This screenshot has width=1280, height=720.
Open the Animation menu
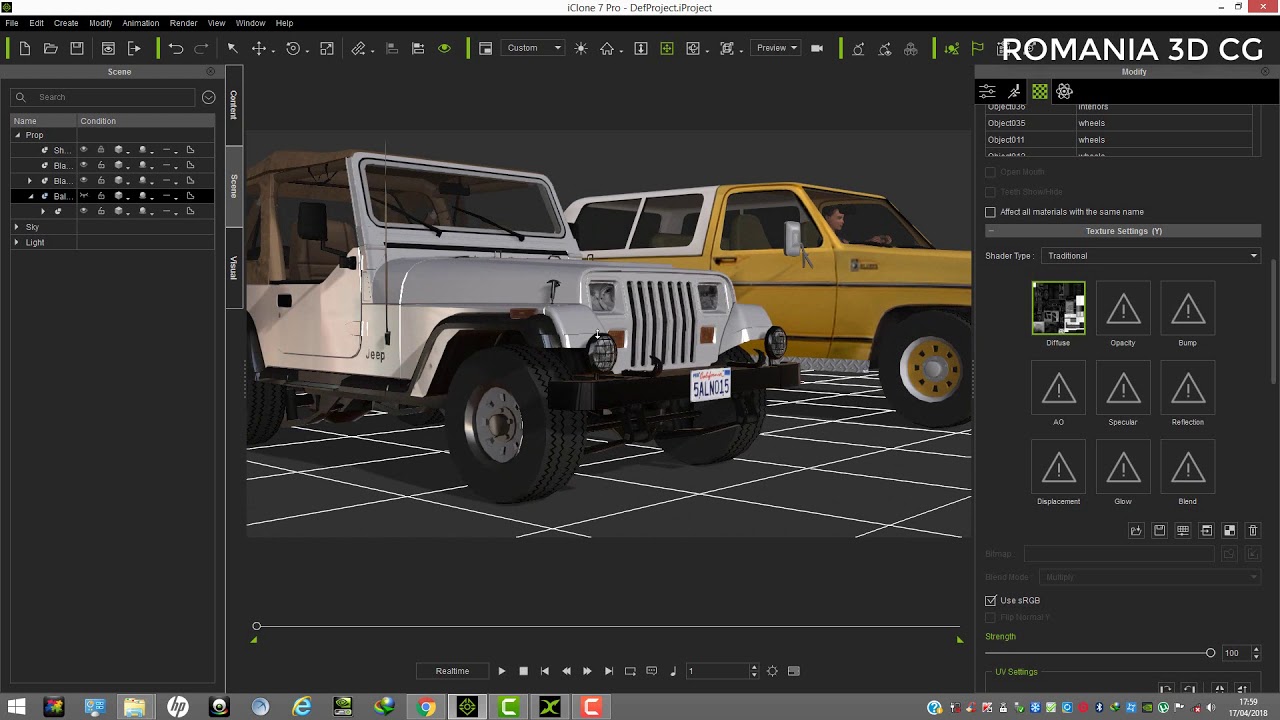tap(140, 23)
